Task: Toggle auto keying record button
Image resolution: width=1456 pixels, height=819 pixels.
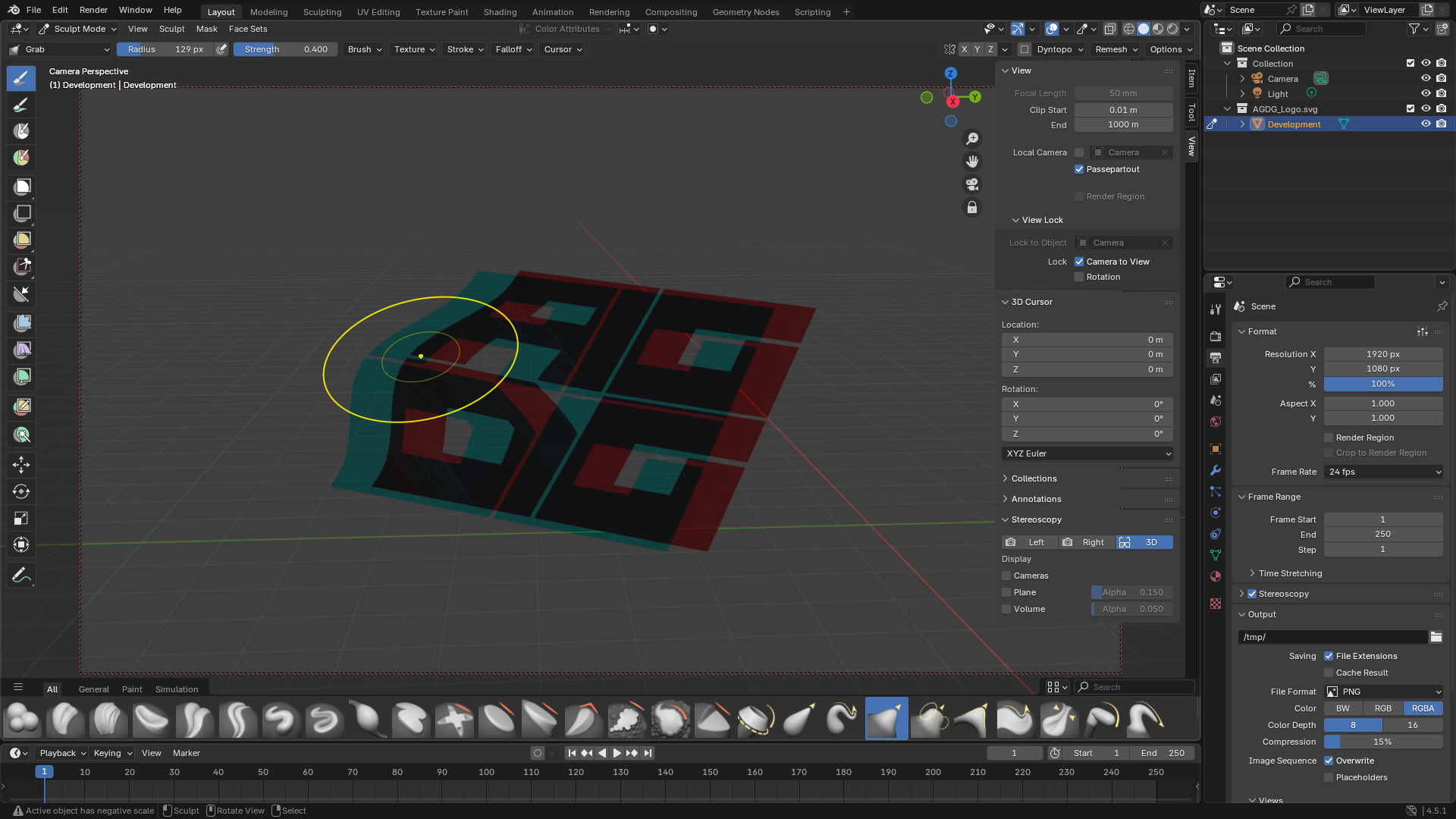Action: tap(538, 753)
